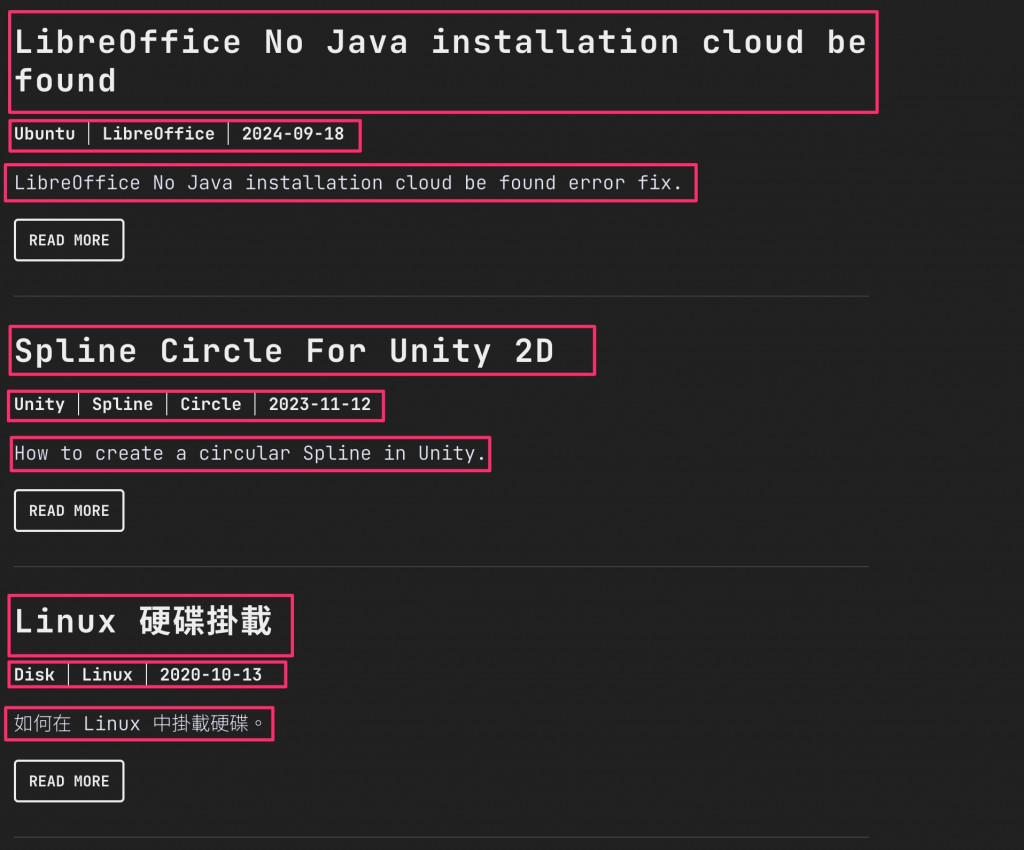Click the date 2024-09-18
This screenshot has width=1024, height=850.
[293, 134]
